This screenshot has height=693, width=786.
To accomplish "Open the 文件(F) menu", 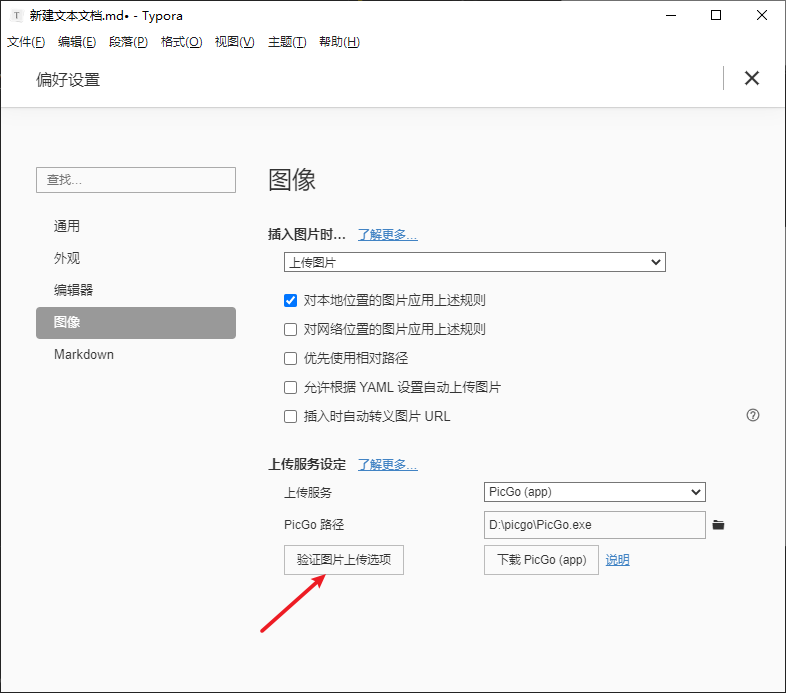I will click(x=26, y=42).
